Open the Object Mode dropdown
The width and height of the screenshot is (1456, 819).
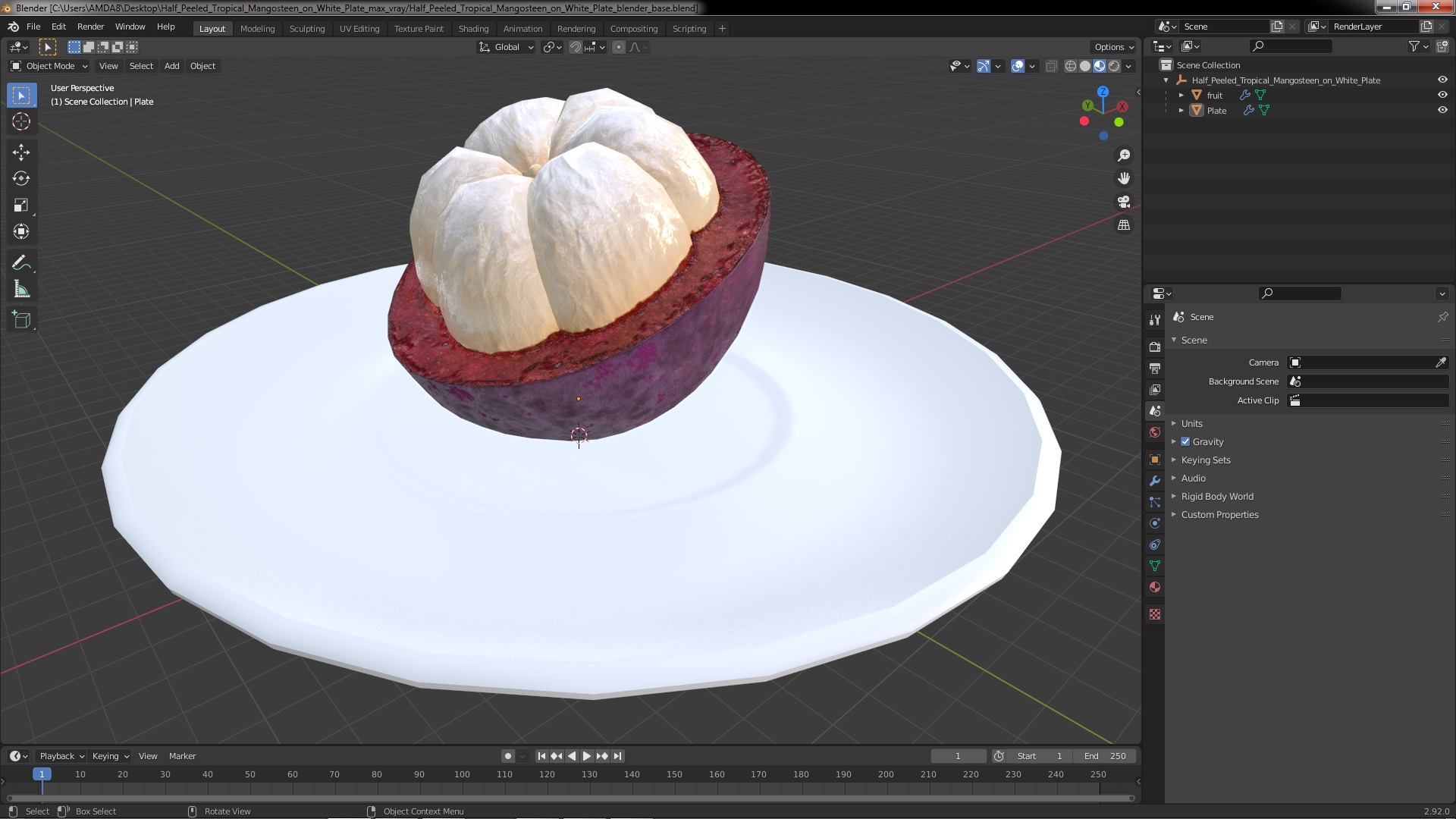click(49, 66)
